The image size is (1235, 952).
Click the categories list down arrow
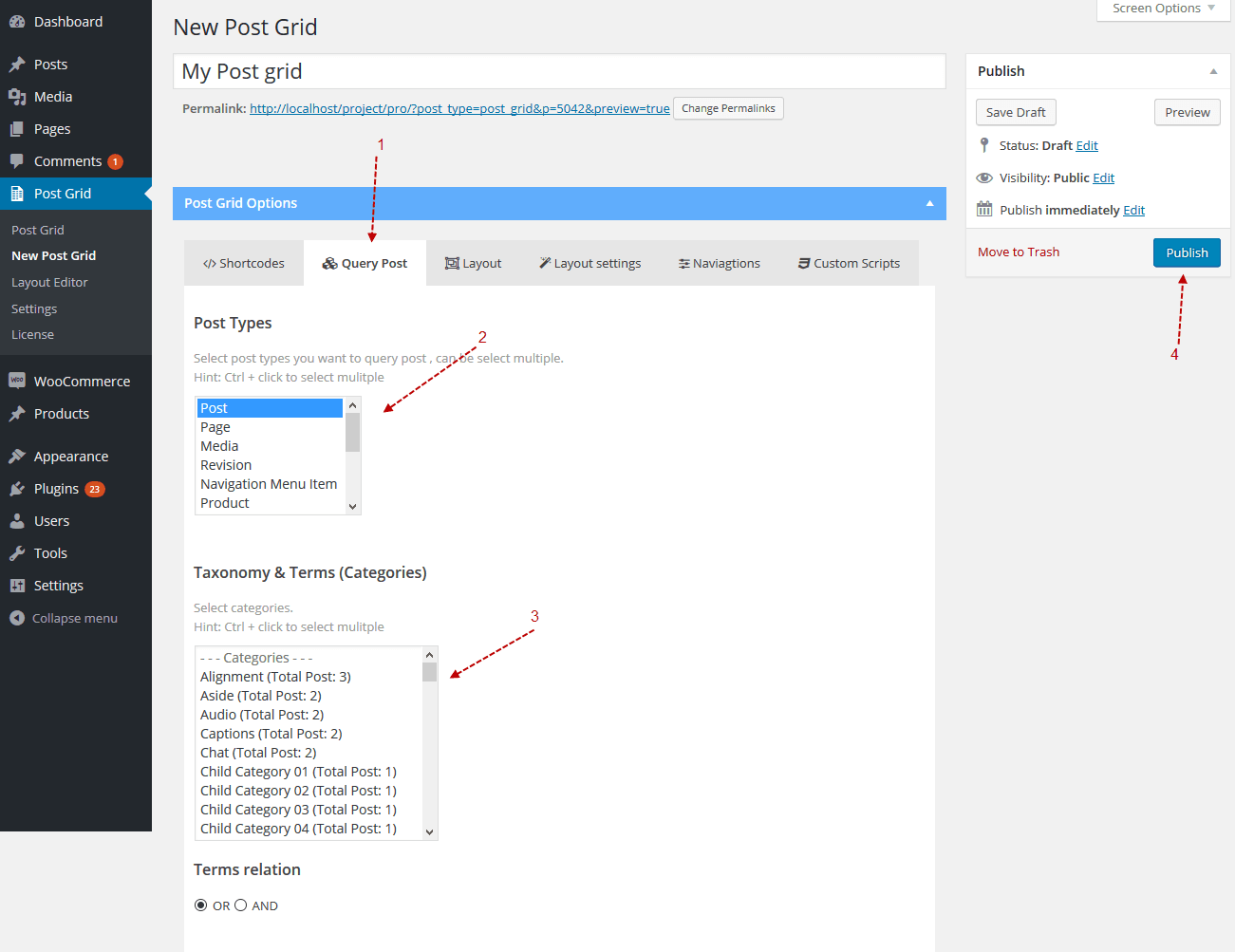point(430,832)
